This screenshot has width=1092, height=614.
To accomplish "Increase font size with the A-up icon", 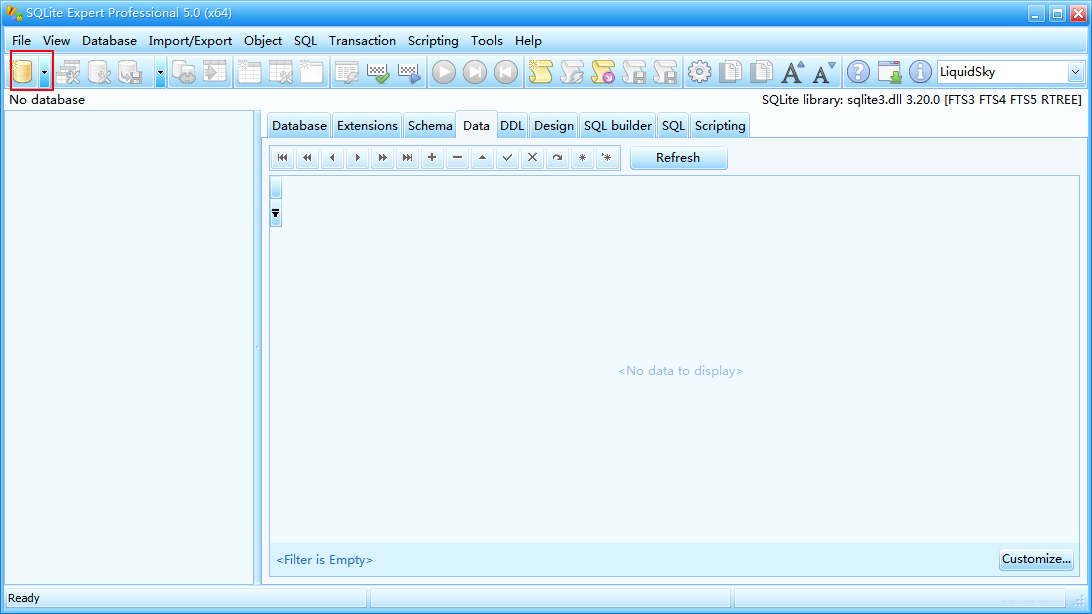I will click(x=793, y=72).
